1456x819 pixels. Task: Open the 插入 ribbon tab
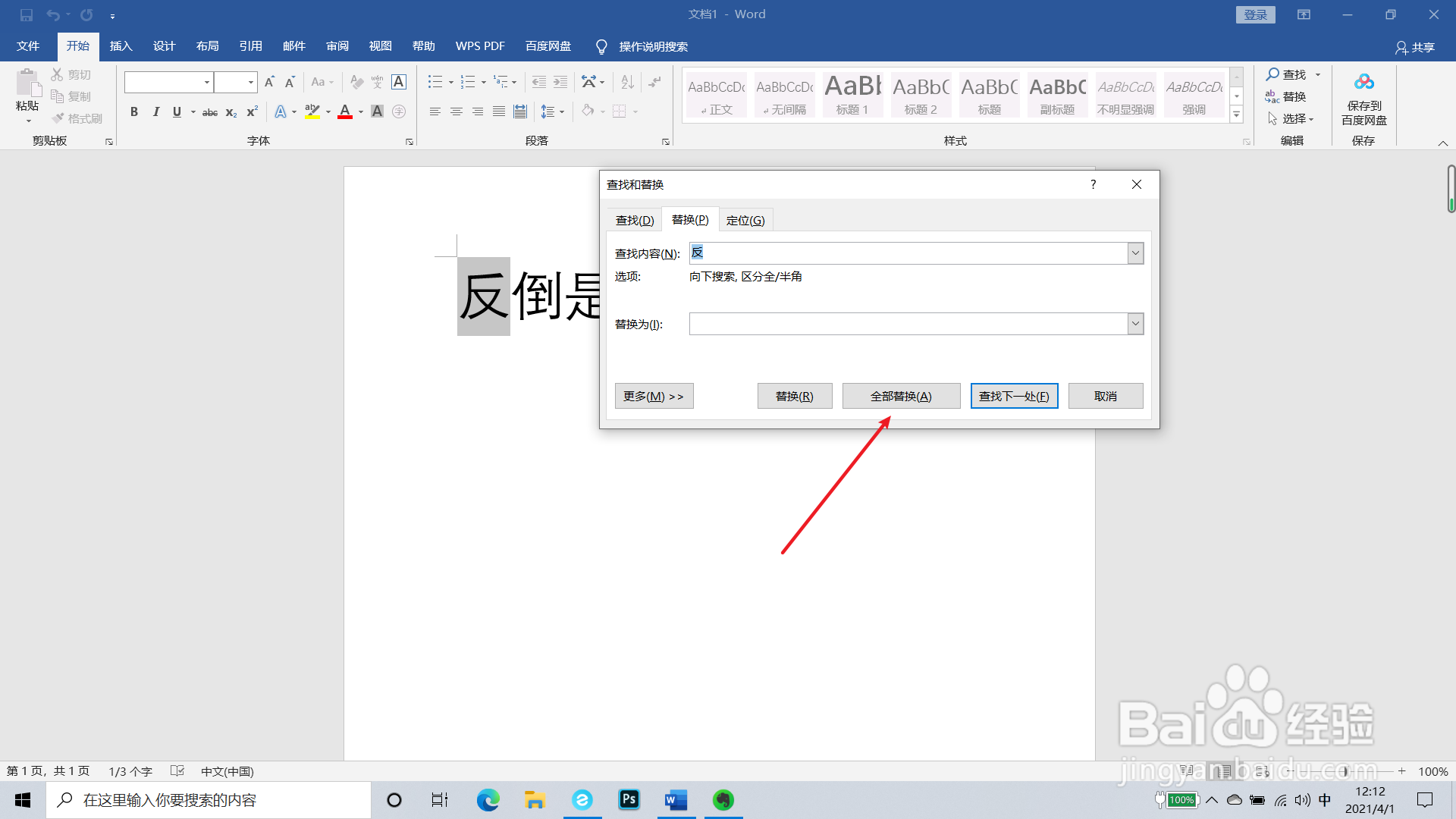[121, 46]
